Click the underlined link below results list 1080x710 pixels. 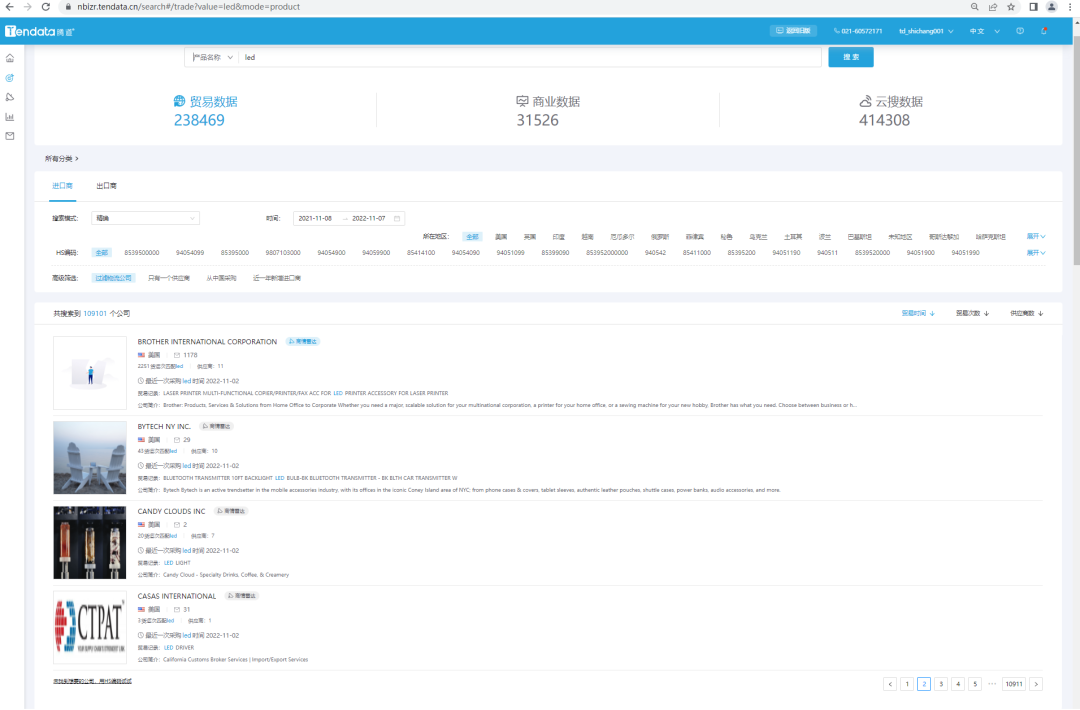pos(92,681)
